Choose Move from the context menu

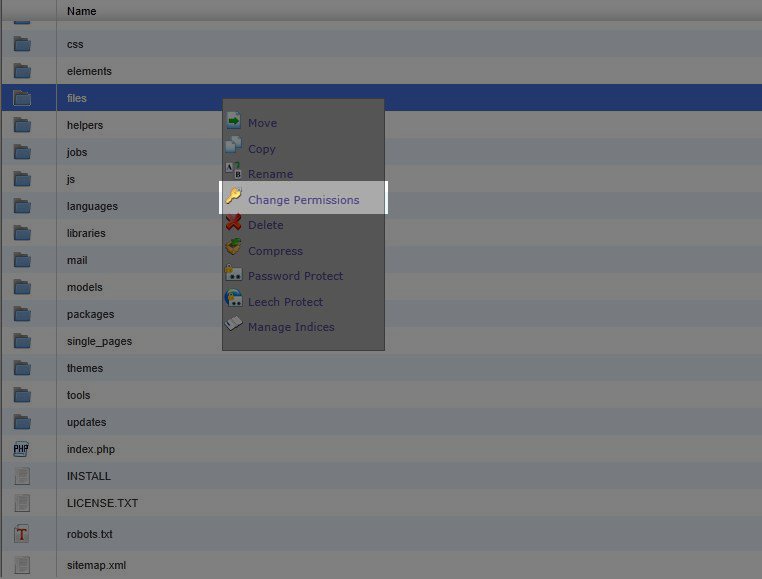coord(262,123)
